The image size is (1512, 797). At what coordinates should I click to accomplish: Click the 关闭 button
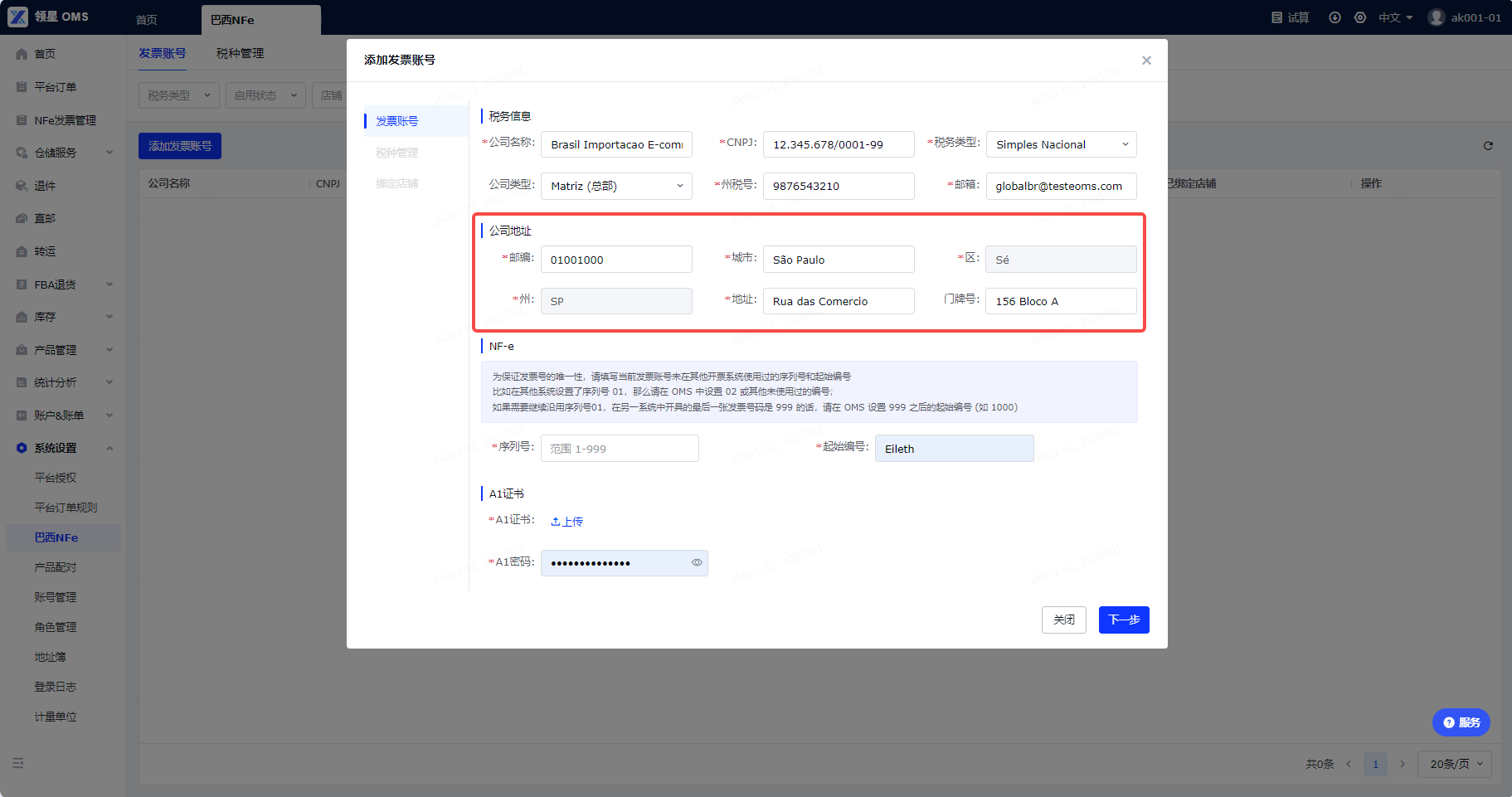click(x=1064, y=620)
